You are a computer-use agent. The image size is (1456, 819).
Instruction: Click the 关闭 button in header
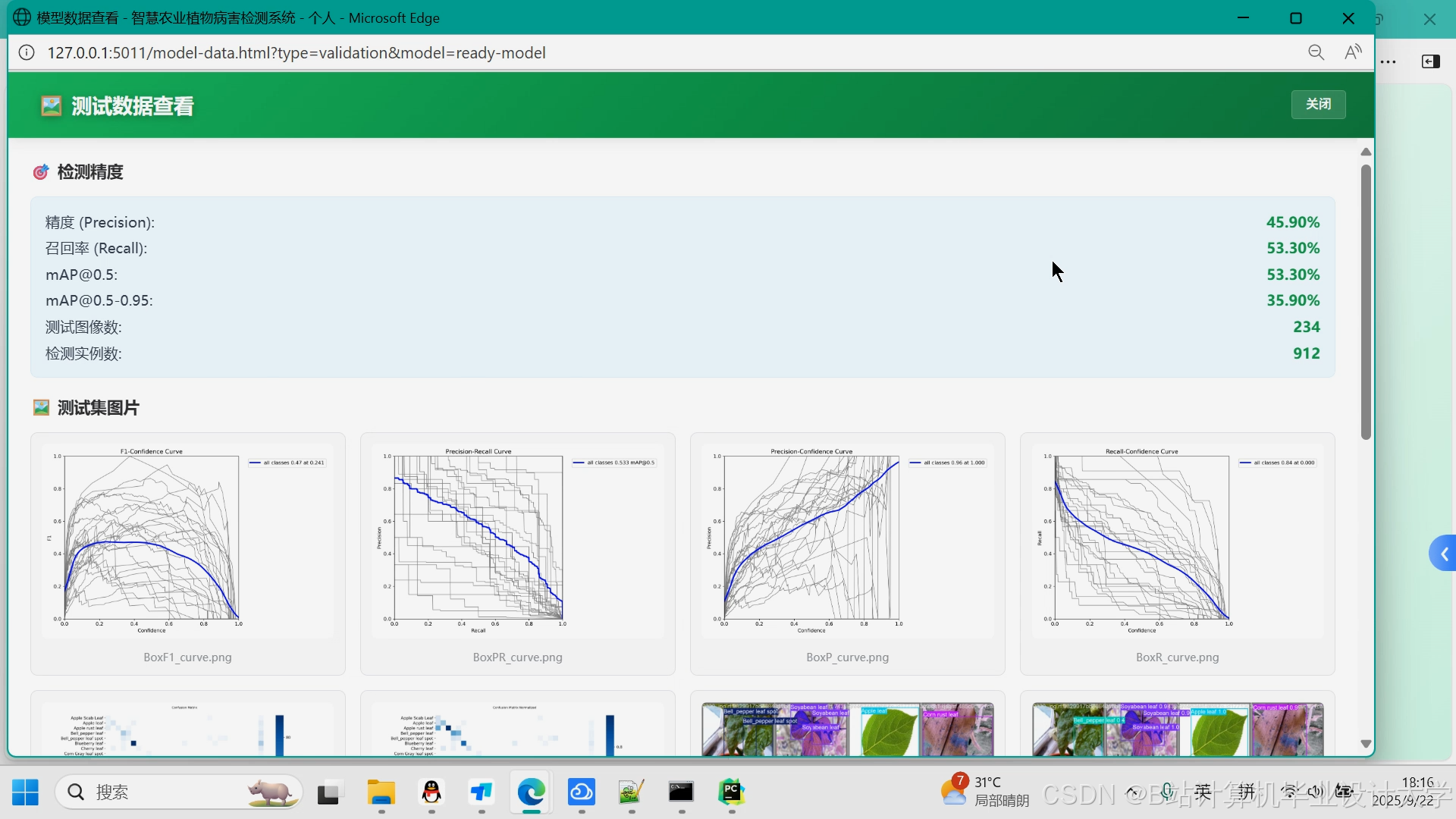(x=1318, y=104)
